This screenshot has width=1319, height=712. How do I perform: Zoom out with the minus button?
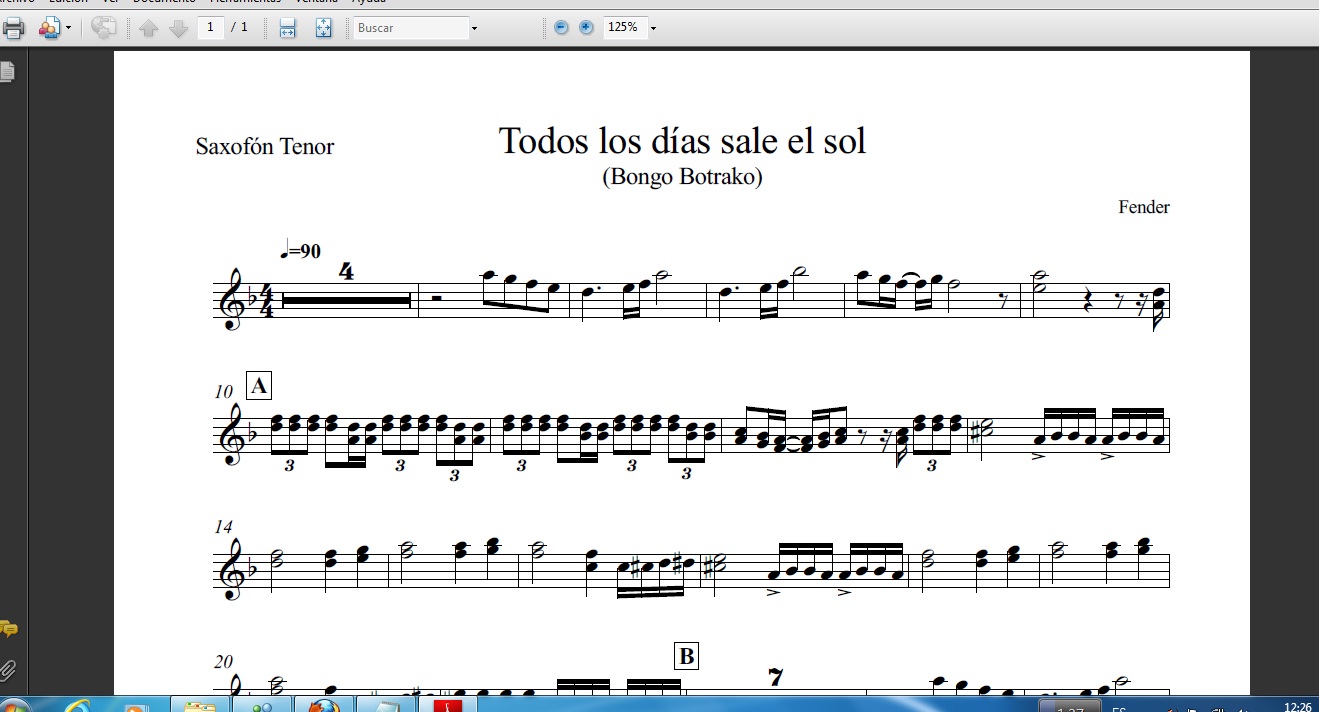pos(561,28)
